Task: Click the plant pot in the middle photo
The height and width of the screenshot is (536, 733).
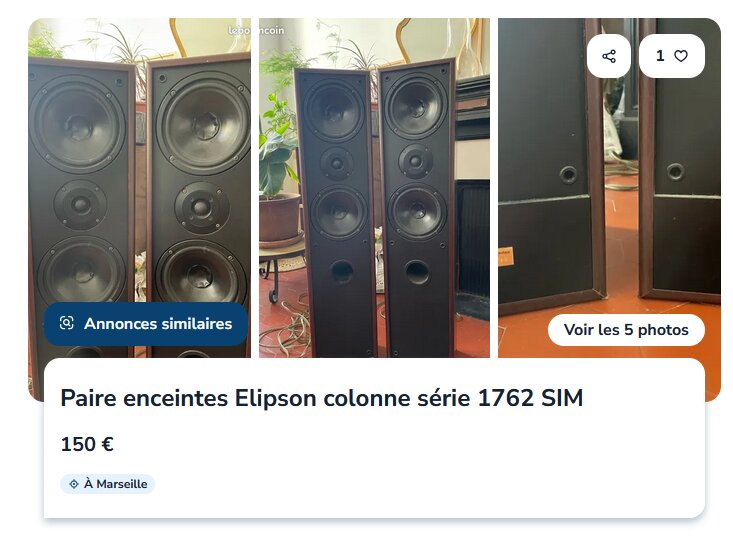Action: point(280,217)
